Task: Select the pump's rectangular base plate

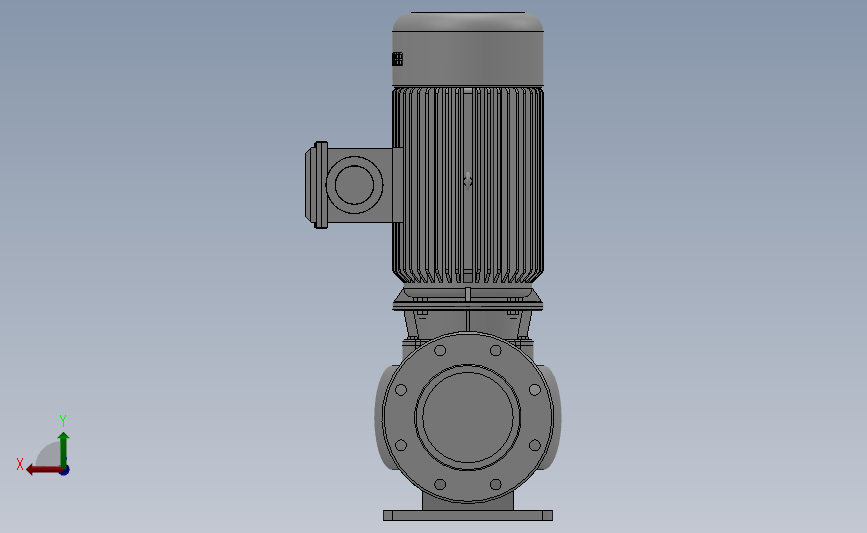Action: (468, 515)
